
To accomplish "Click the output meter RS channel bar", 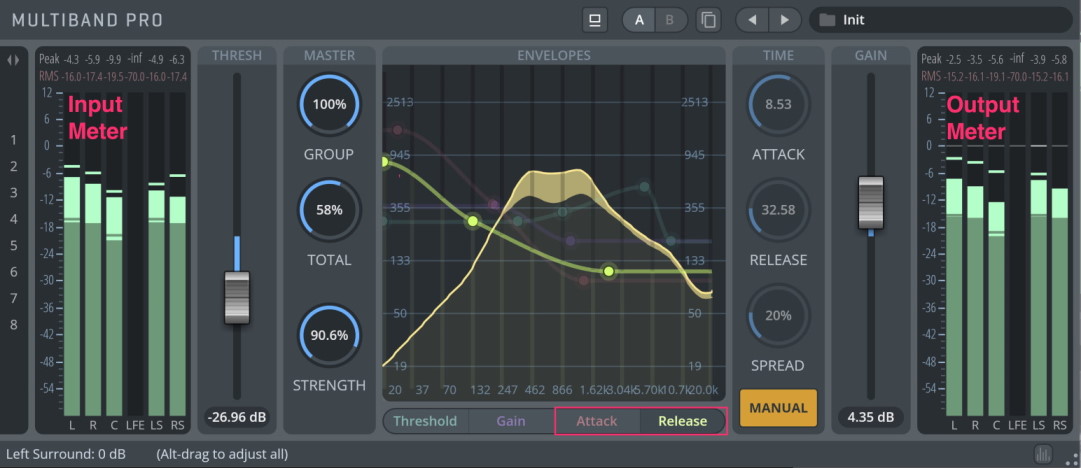I will pos(1060,302).
